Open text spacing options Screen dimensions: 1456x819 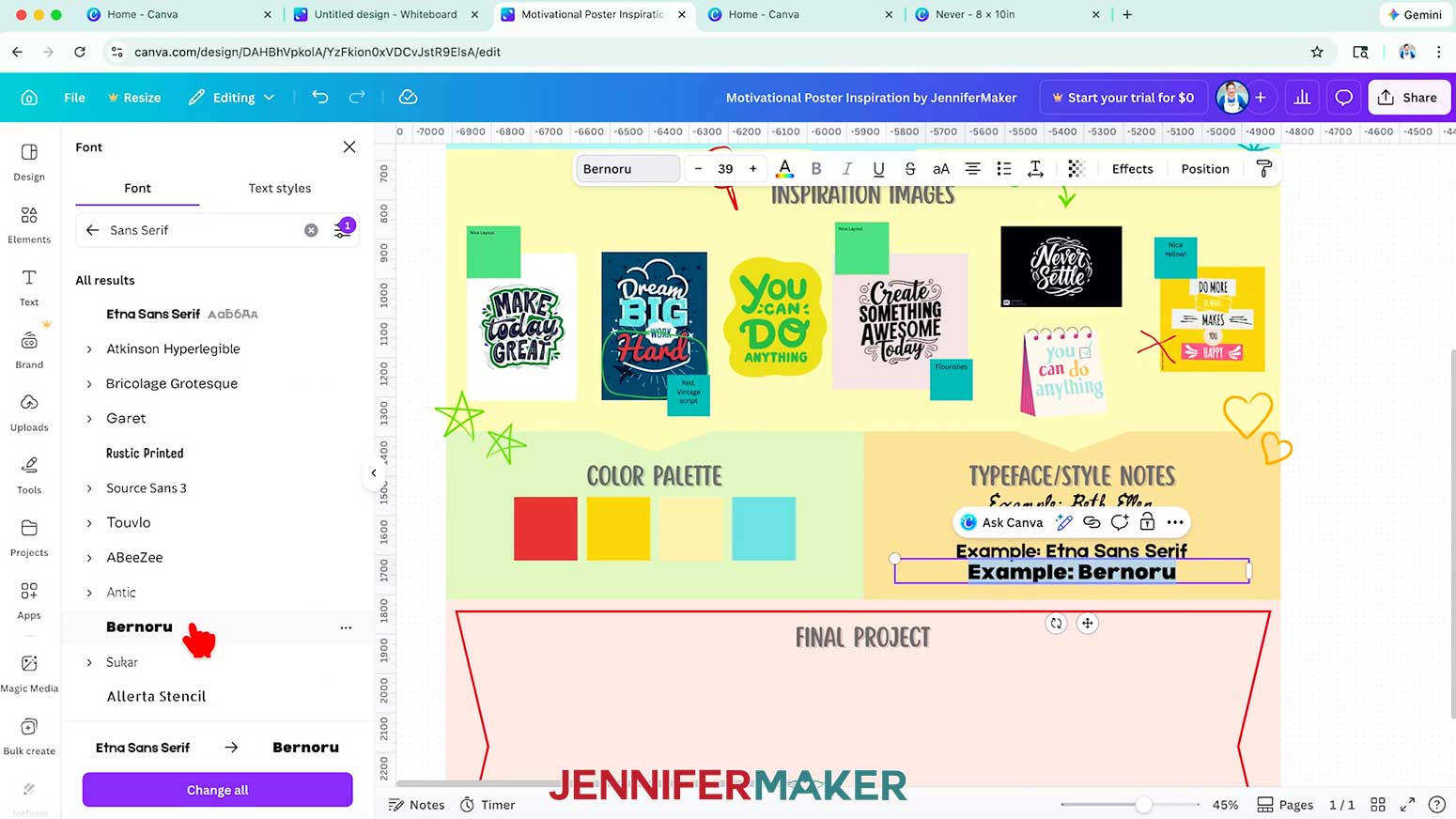(1035, 169)
